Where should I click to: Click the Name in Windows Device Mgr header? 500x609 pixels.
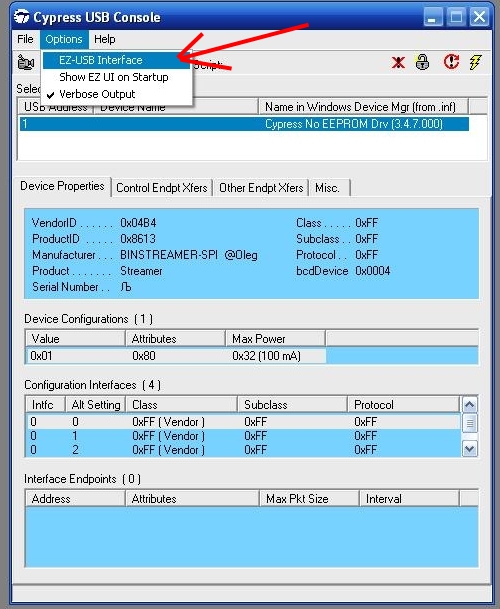tap(363, 107)
